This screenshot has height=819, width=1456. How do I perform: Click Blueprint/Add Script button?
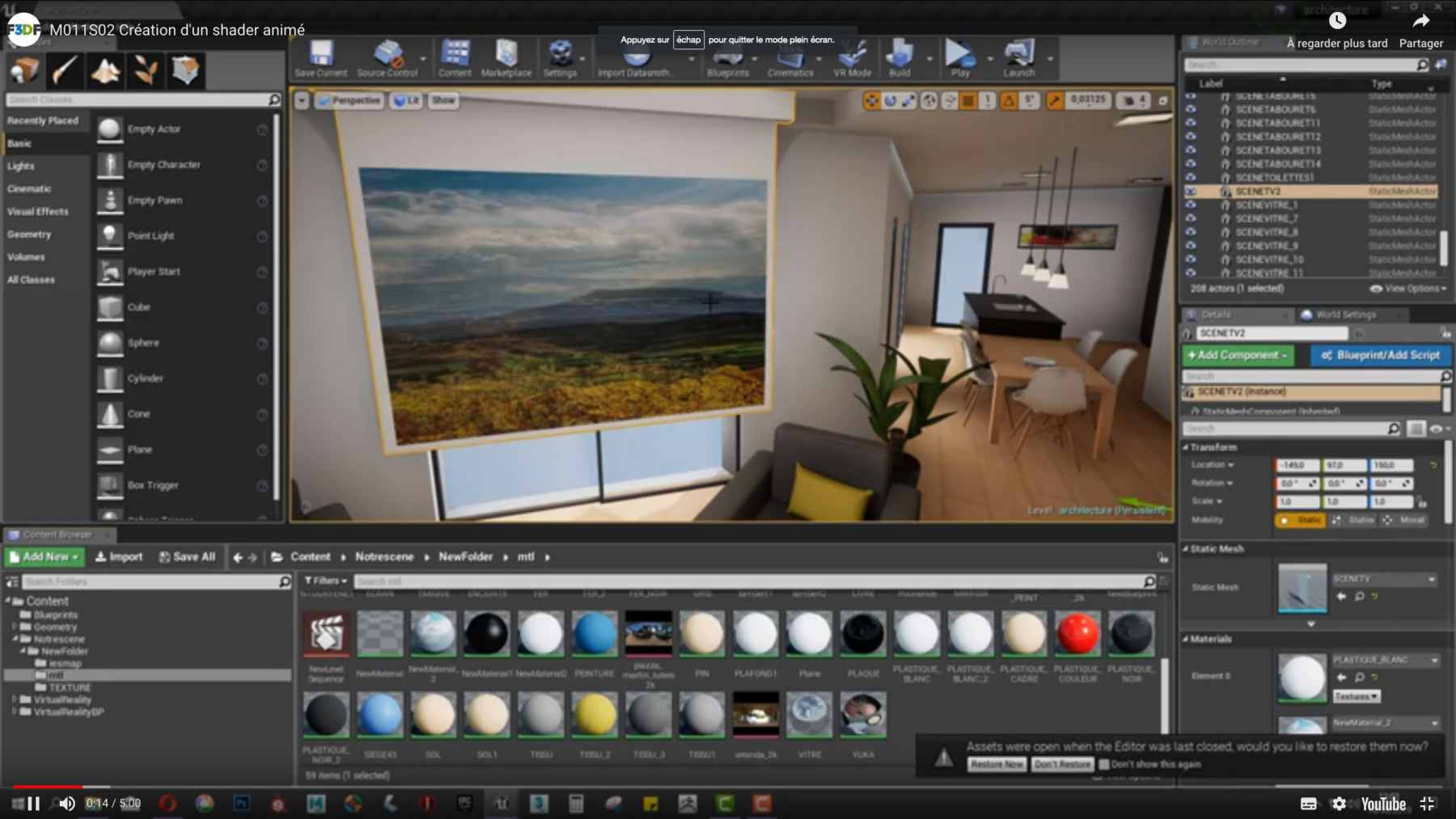tap(1381, 355)
